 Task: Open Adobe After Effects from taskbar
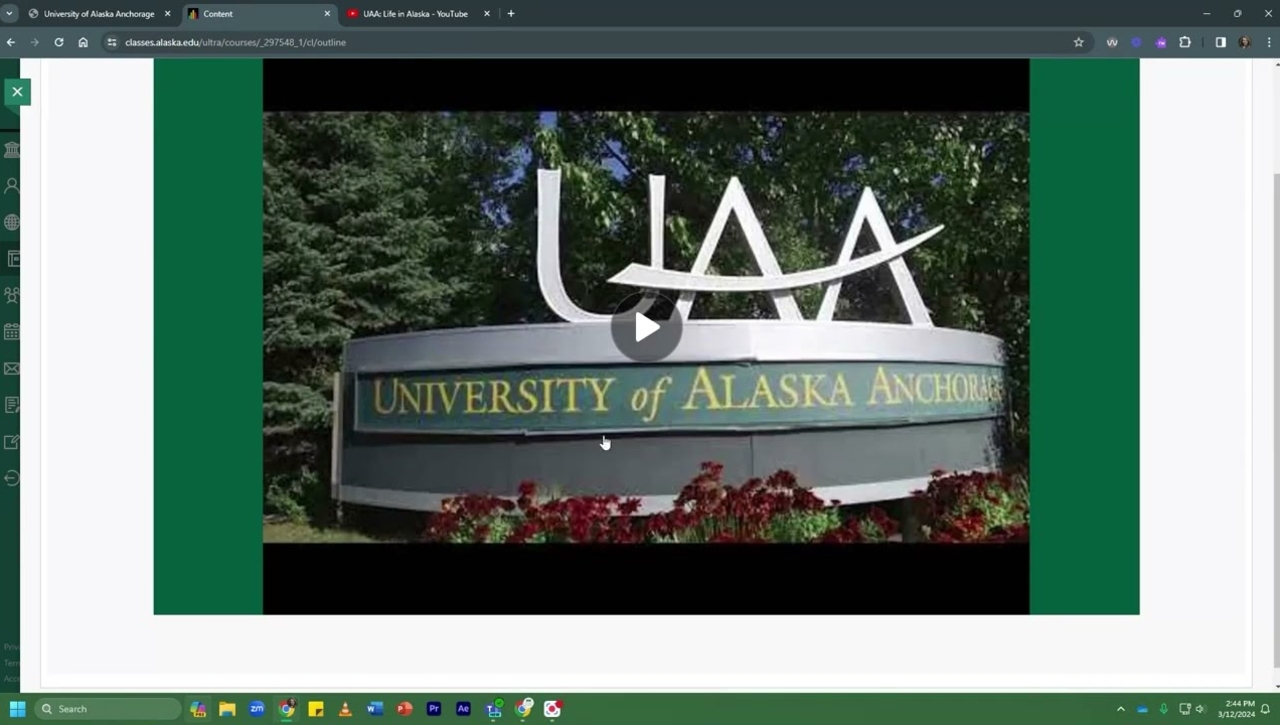463,709
